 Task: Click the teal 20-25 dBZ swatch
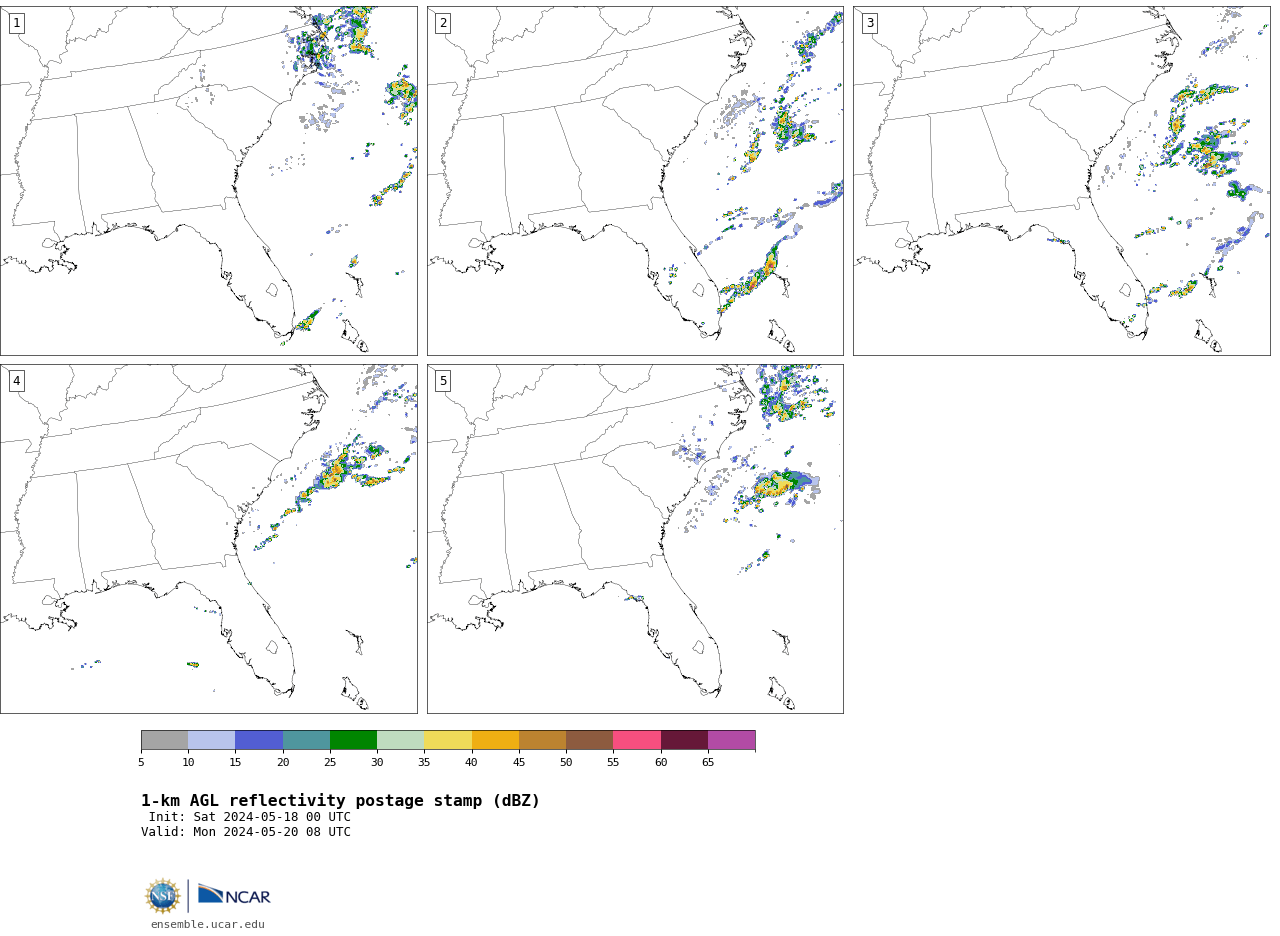(306, 740)
